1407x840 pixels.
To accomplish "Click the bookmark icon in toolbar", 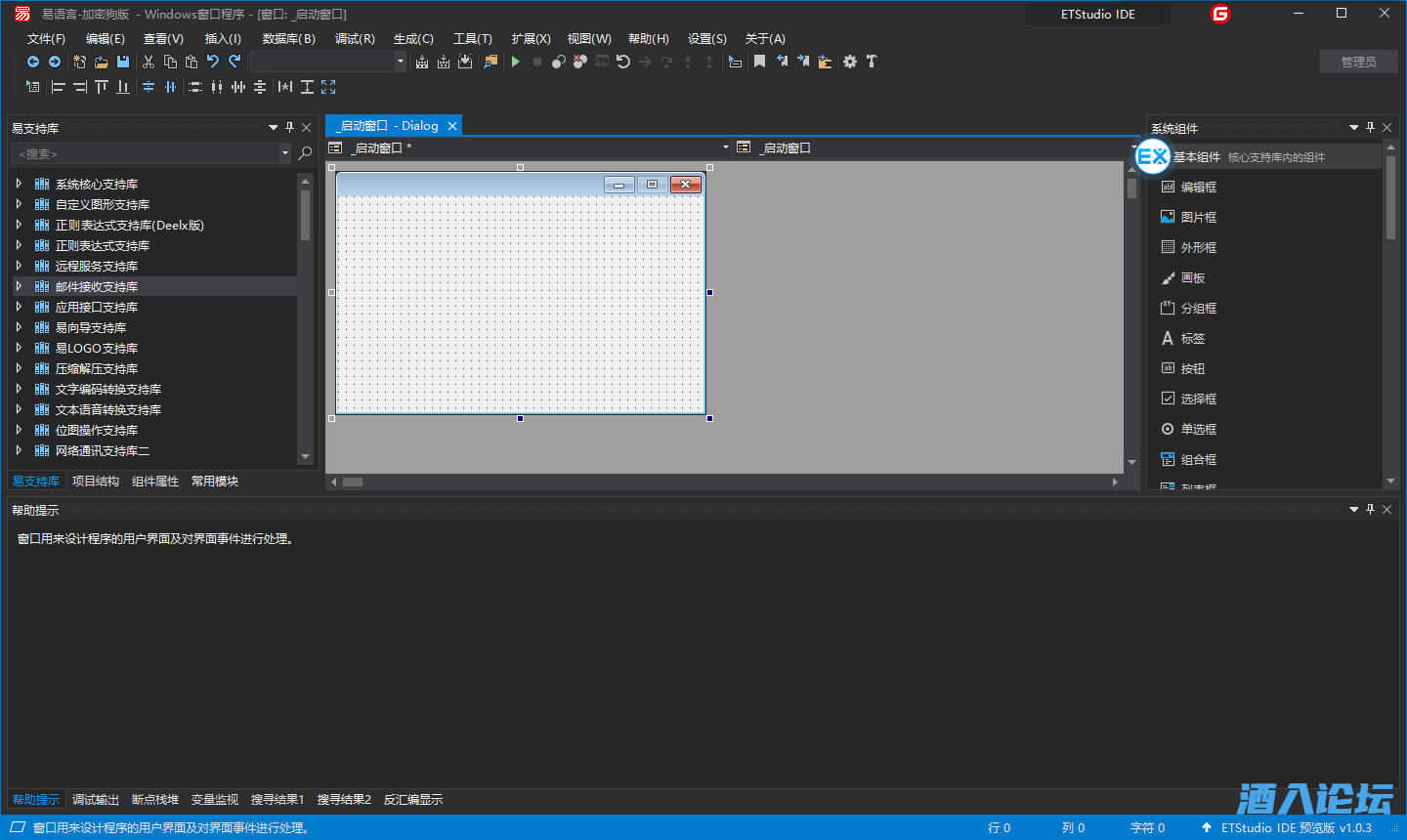I will pos(759,62).
